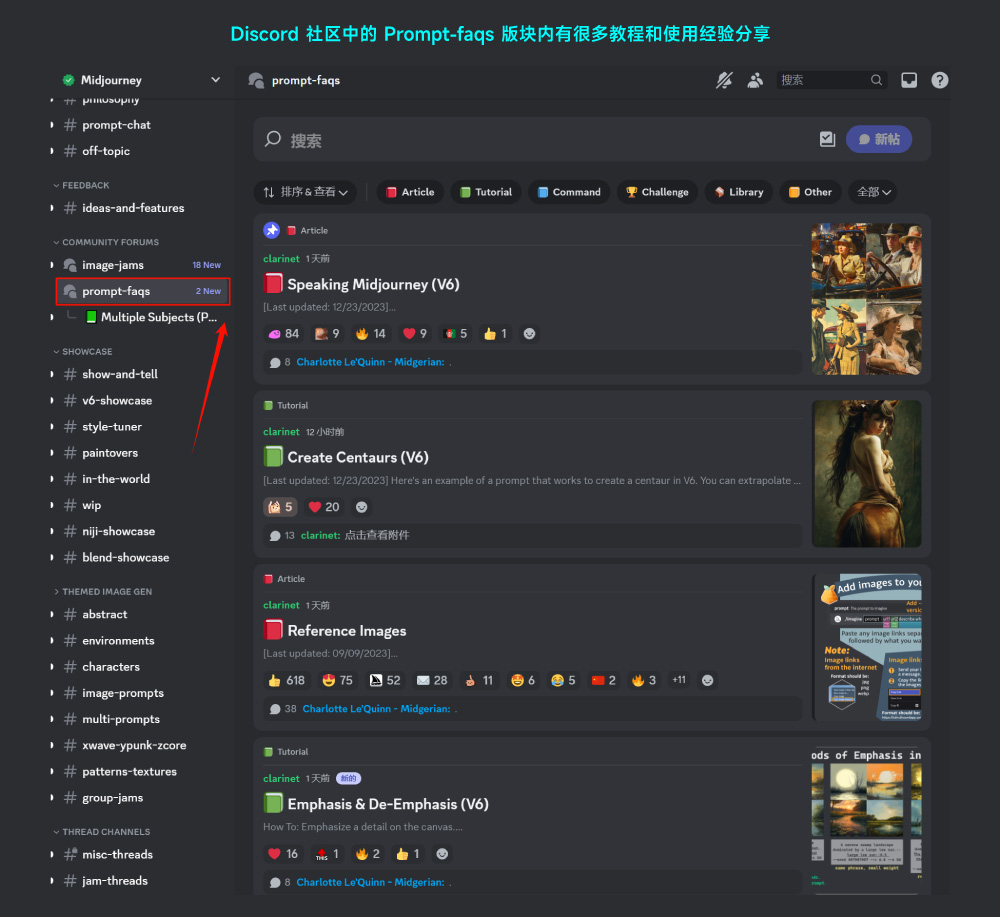The image size is (1000, 917).
Task: Click the mark-as-read checklist icon beside 新帖
Action: click(x=827, y=139)
